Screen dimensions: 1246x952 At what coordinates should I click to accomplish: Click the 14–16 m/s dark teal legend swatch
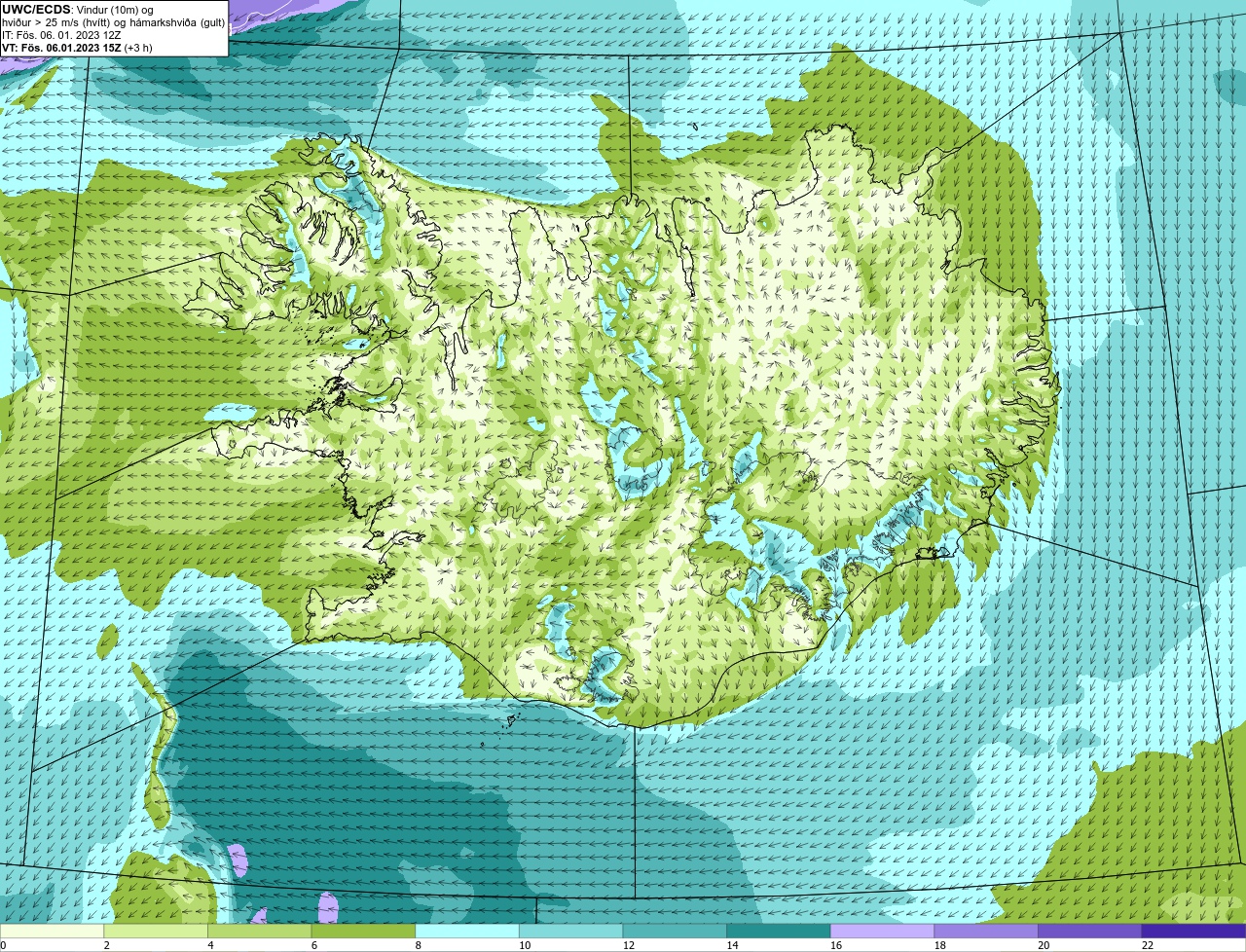pyautogui.click(x=779, y=931)
